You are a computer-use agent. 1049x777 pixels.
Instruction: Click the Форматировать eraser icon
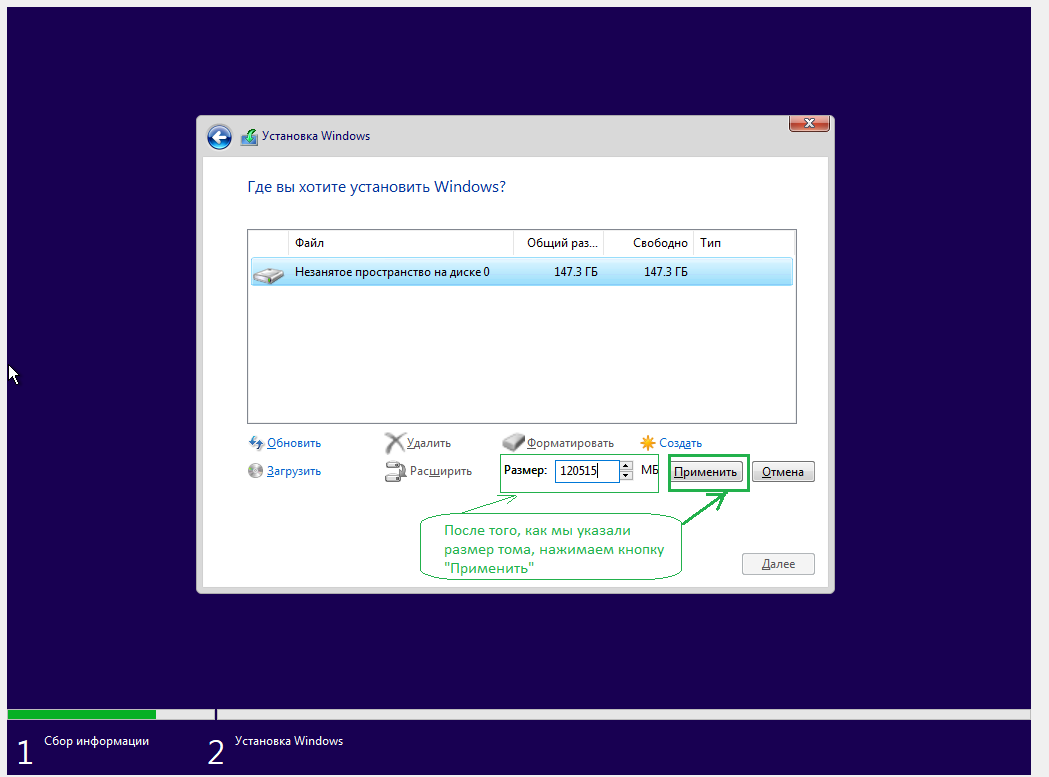click(513, 442)
